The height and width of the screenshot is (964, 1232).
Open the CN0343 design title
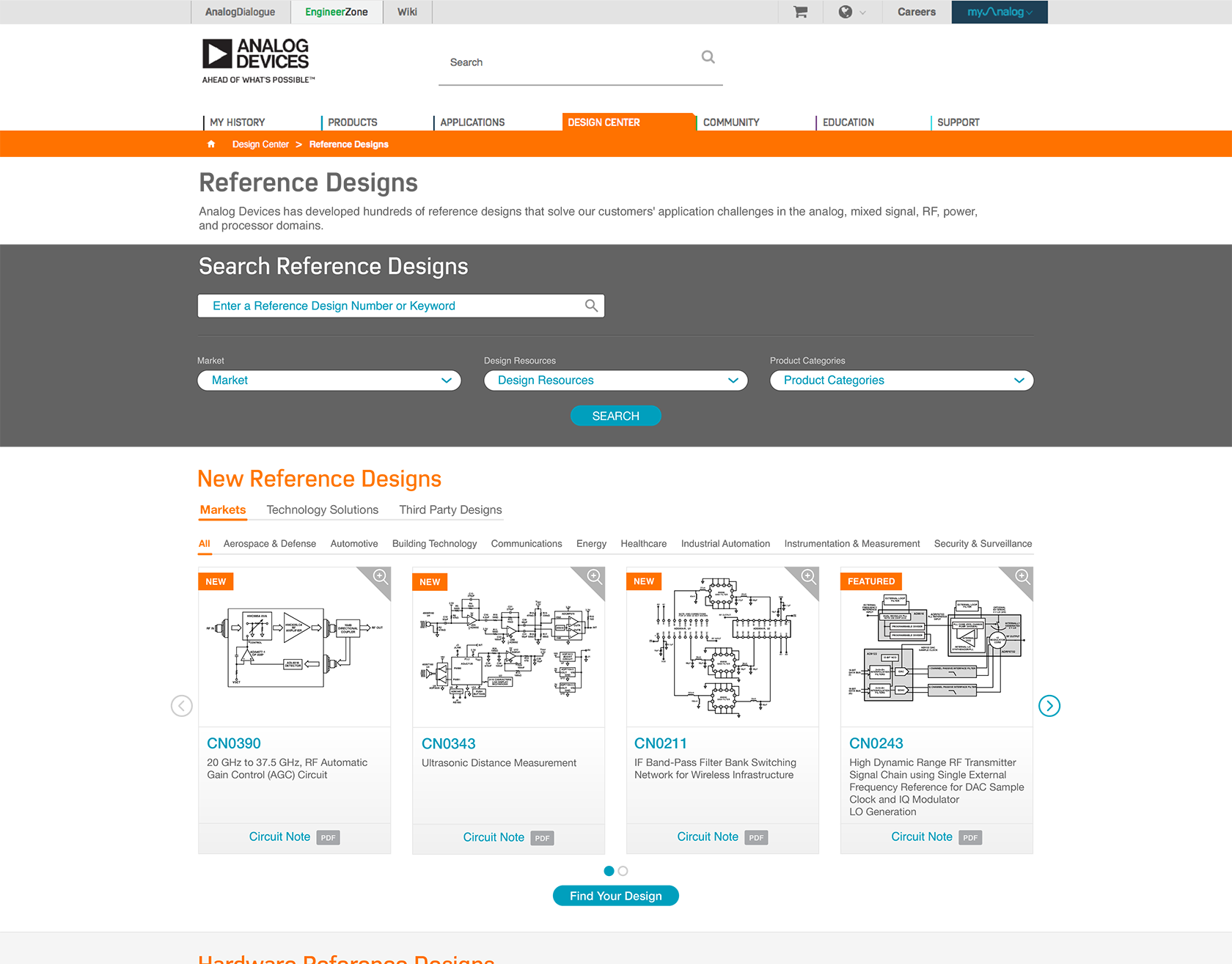(449, 743)
